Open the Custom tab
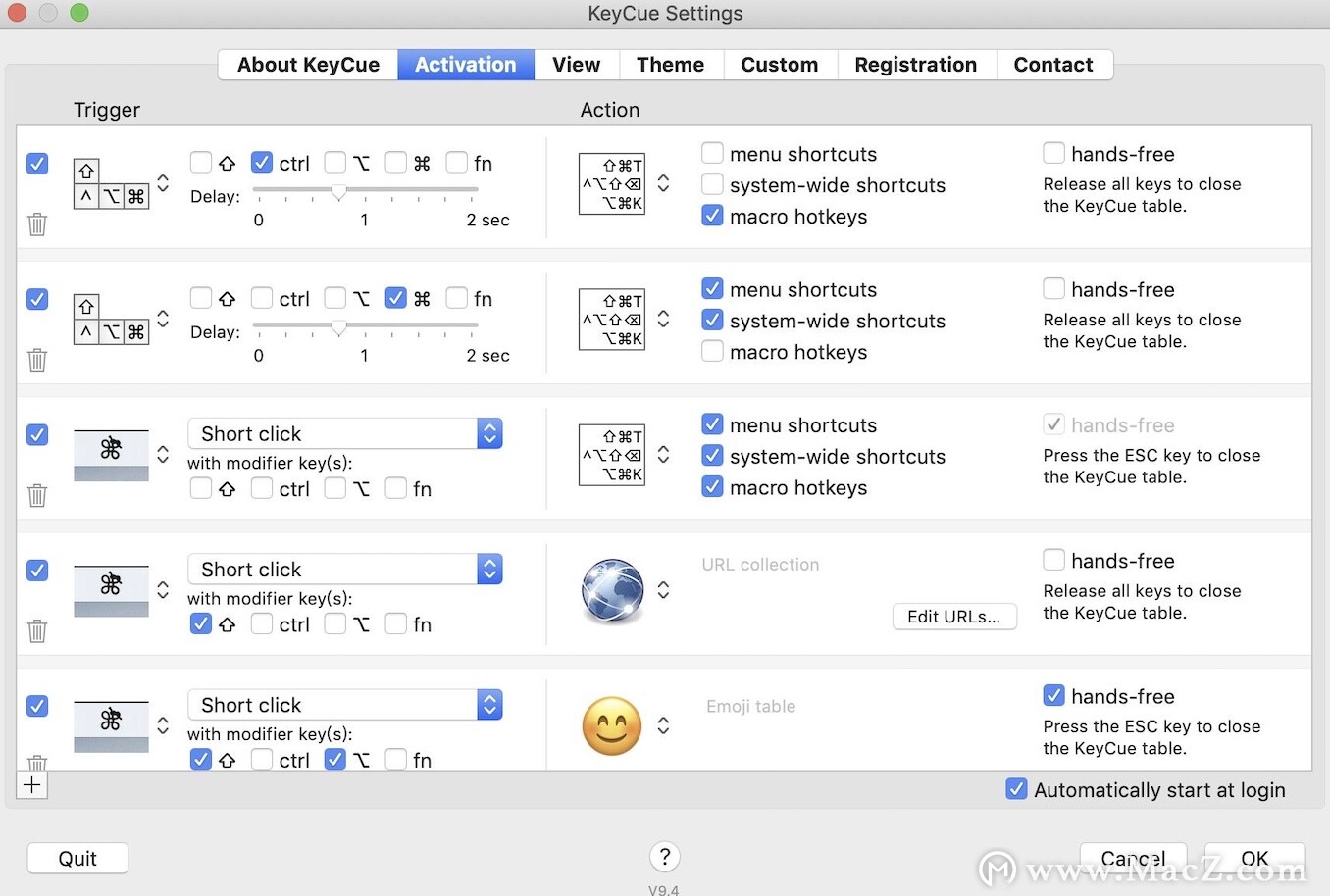 [x=780, y=65]
